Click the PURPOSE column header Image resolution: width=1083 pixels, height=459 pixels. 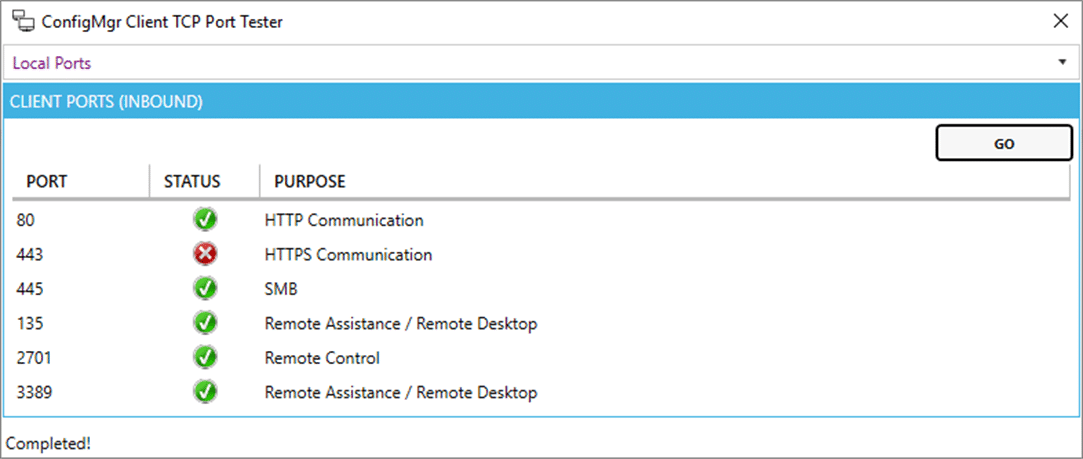[309, 182]
